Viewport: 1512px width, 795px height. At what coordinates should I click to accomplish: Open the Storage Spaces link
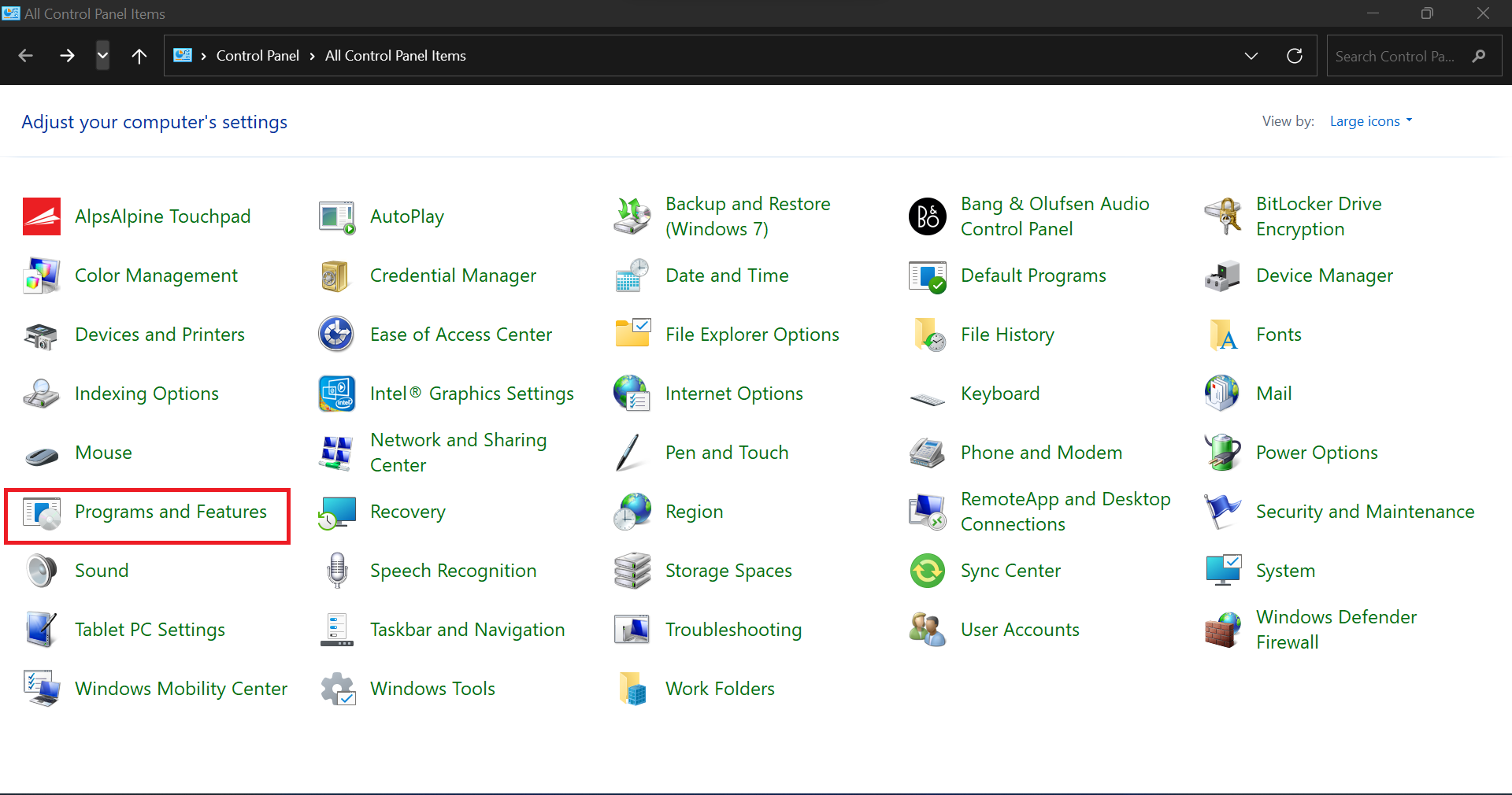[x=728, y=571]
